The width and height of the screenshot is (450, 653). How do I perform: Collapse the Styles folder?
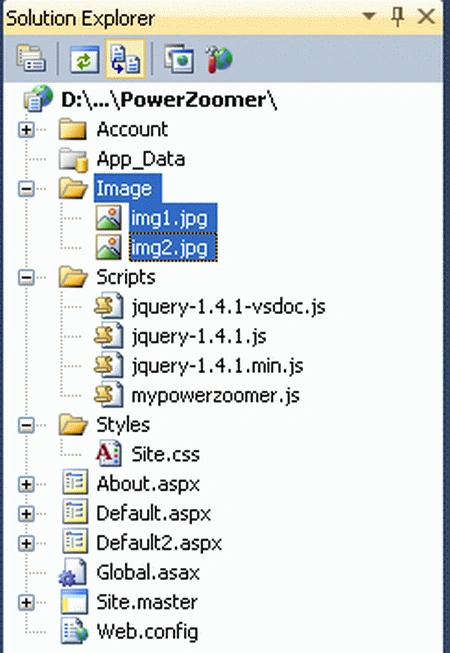[26, 426]
